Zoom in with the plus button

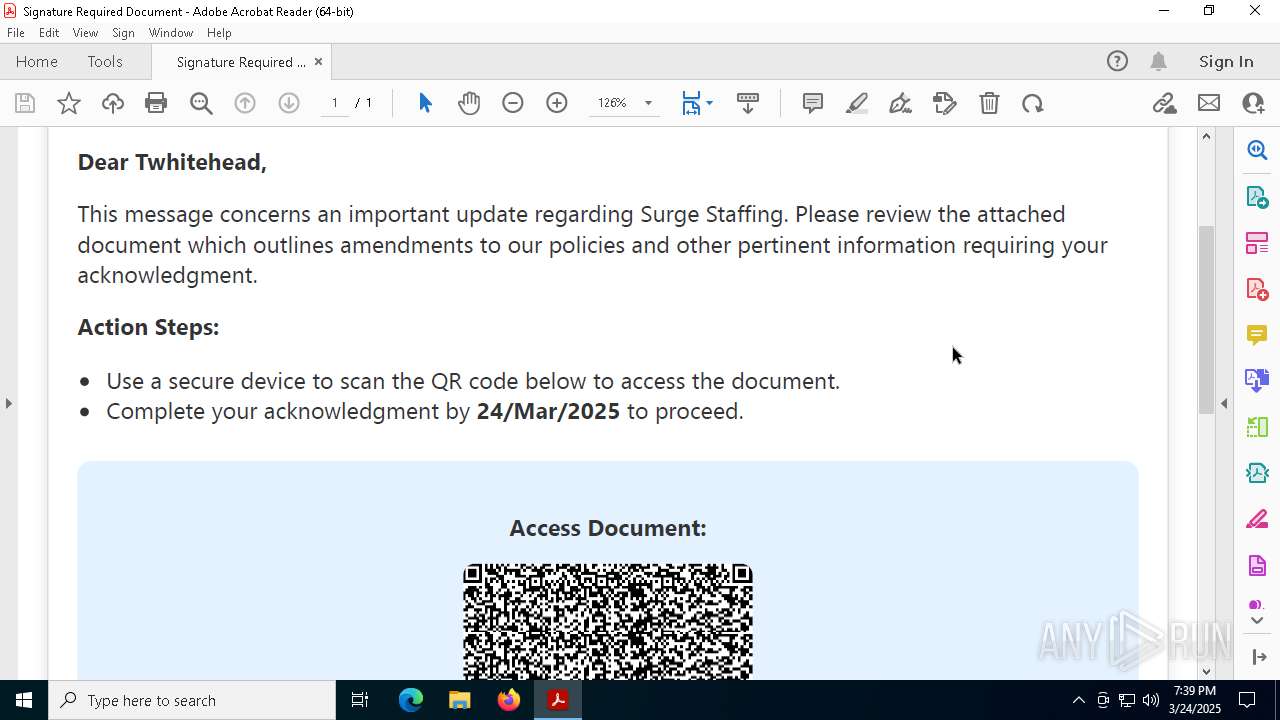click(557, 103)
